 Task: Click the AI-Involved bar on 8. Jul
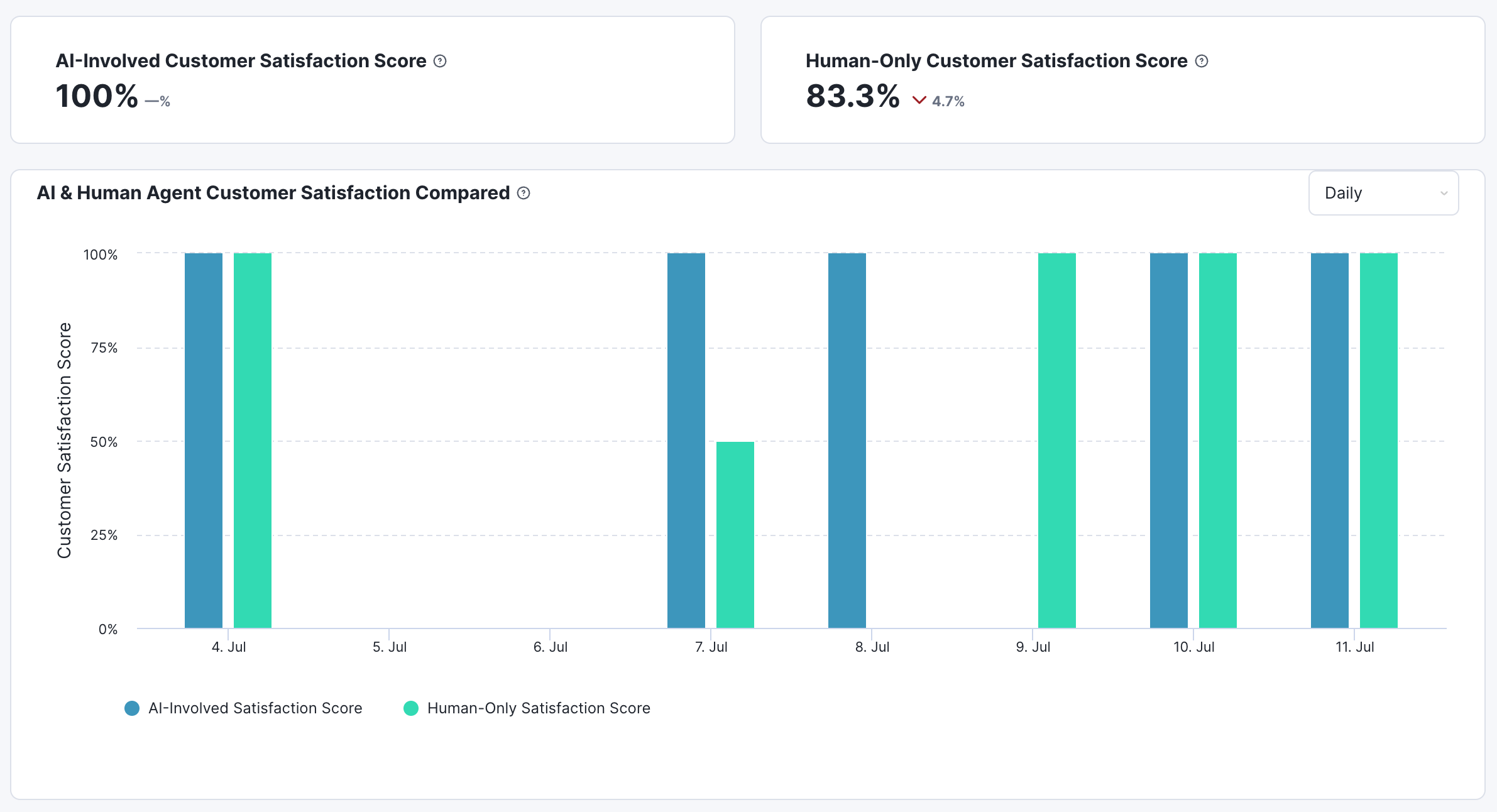pyautogui.click(x=847, y=440)
